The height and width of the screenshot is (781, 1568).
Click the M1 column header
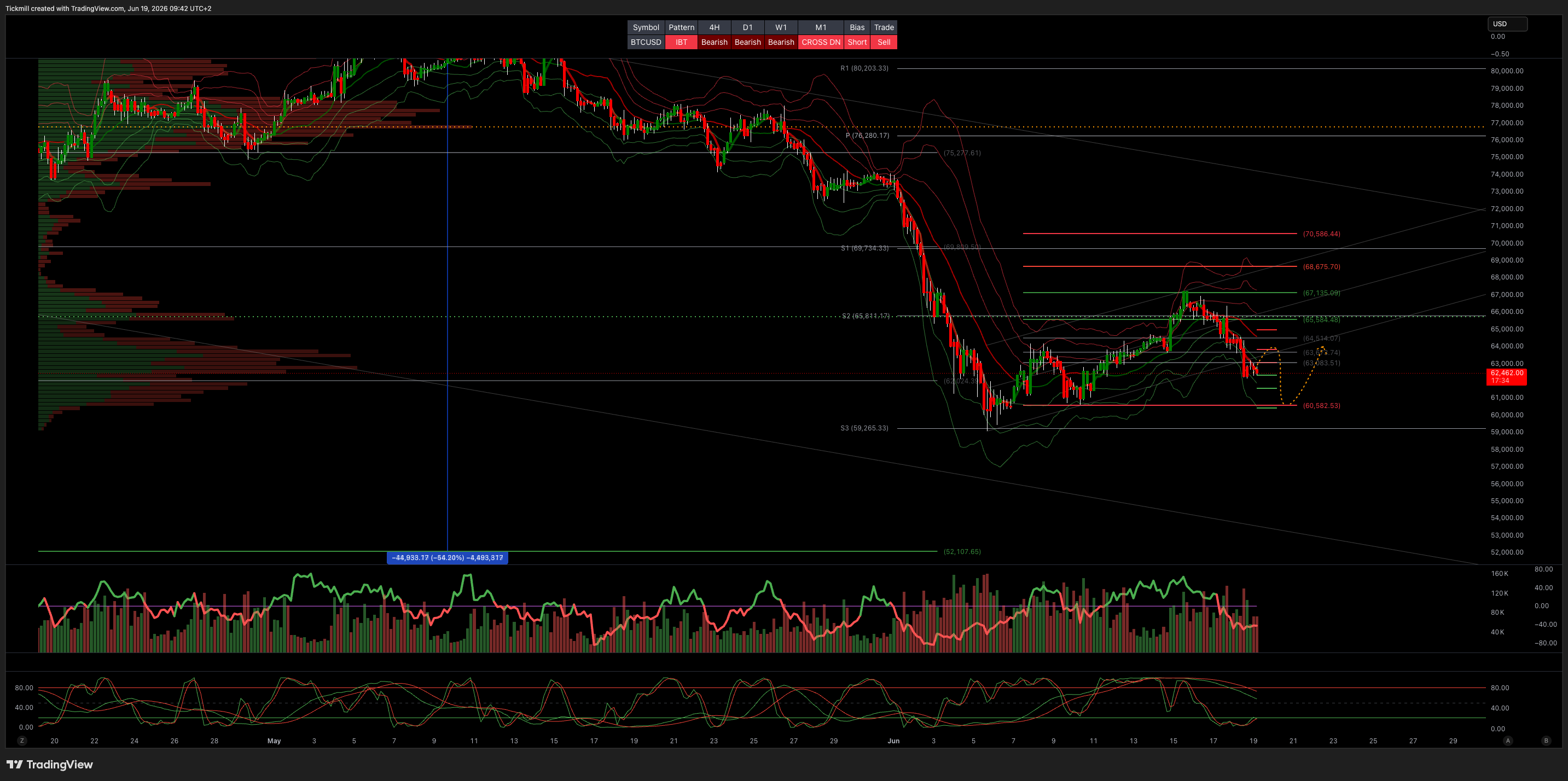pos(821,27)
